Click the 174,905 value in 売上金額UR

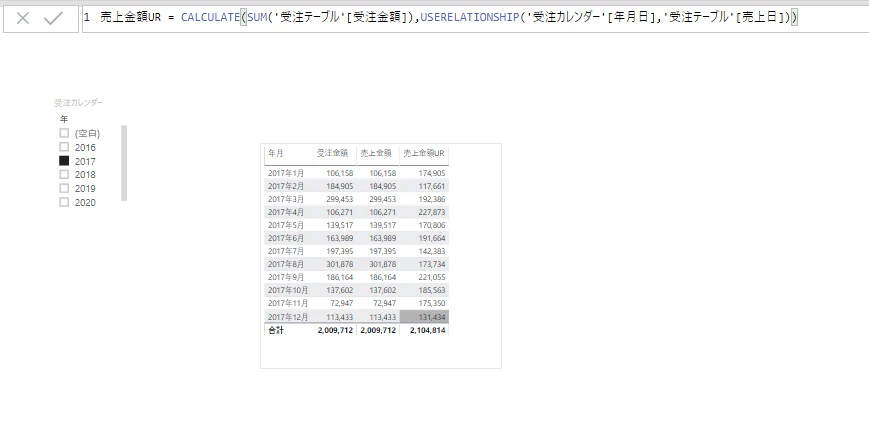[432, 173]
